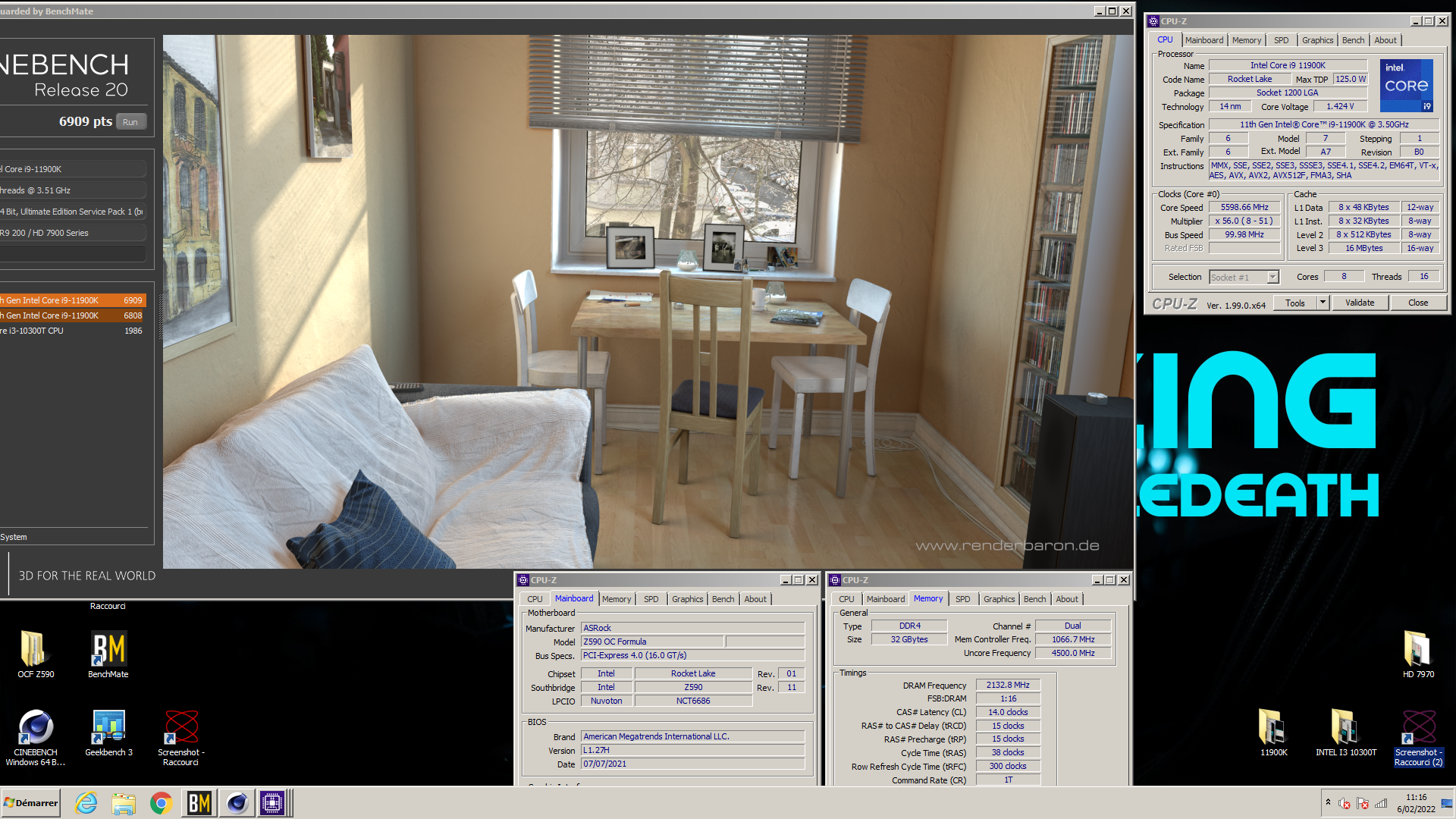
Task: Open the Graphics tab in top CPU-Z window
Action: pyautogui.click(x=1317, y=40)
